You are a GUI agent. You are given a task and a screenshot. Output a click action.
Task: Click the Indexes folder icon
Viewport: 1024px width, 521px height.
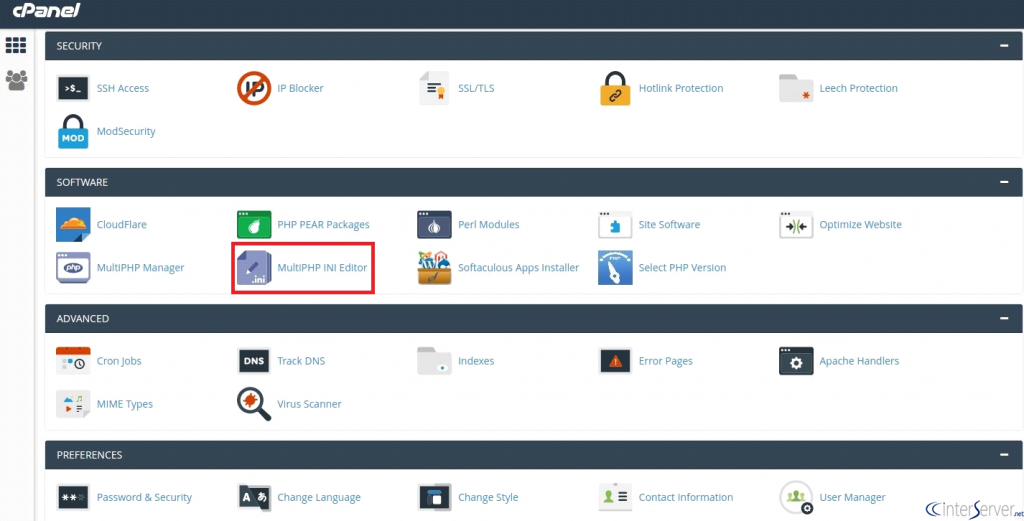point(434,361)
